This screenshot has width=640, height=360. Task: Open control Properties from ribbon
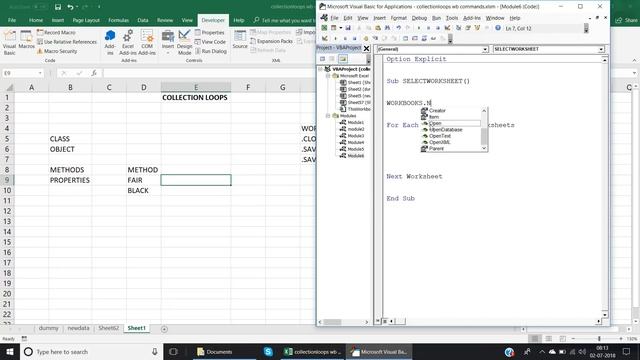(x=210, y=32)
